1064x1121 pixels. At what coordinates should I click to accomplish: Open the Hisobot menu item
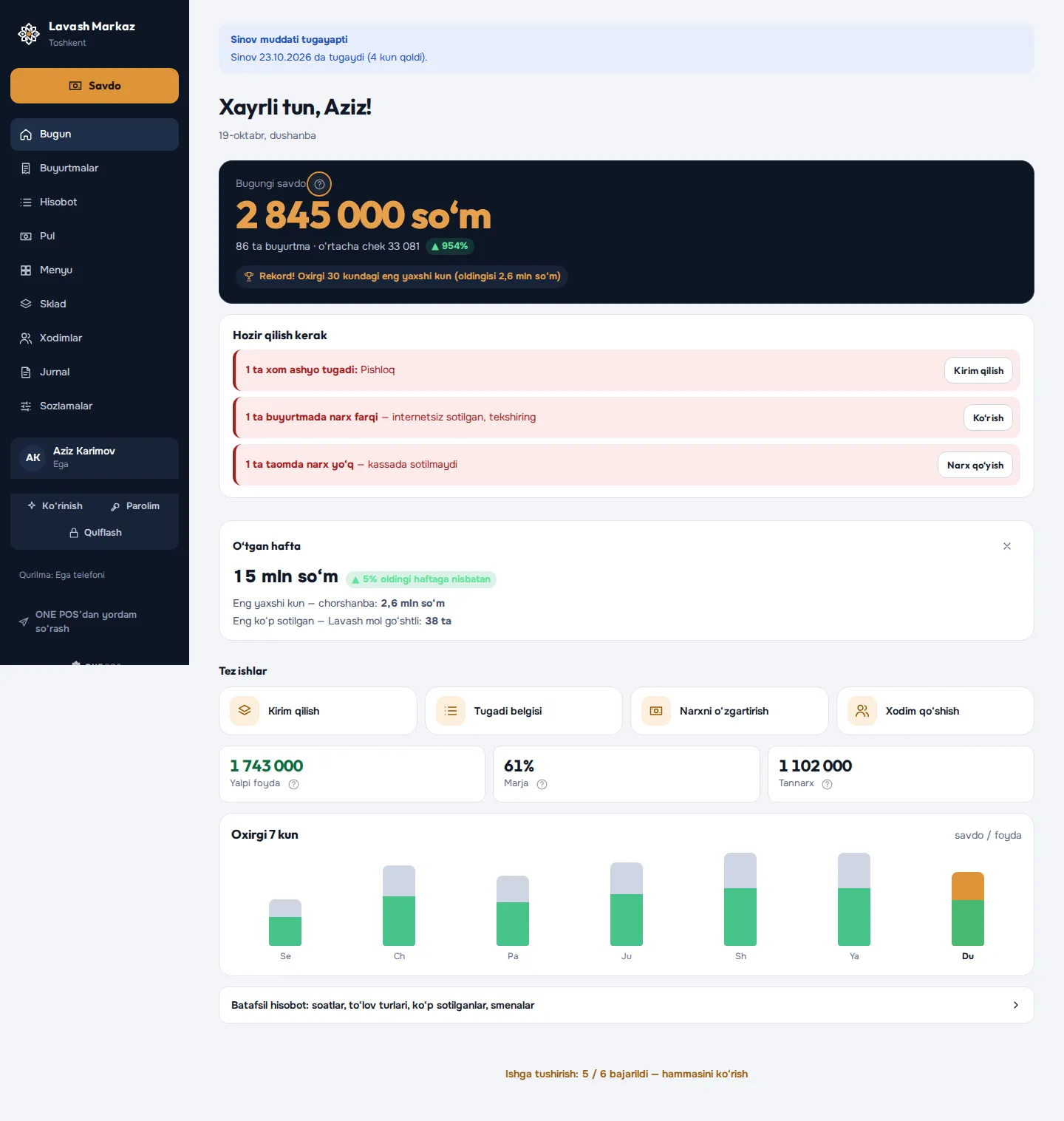pyautogui.click(x=95, y=202)
